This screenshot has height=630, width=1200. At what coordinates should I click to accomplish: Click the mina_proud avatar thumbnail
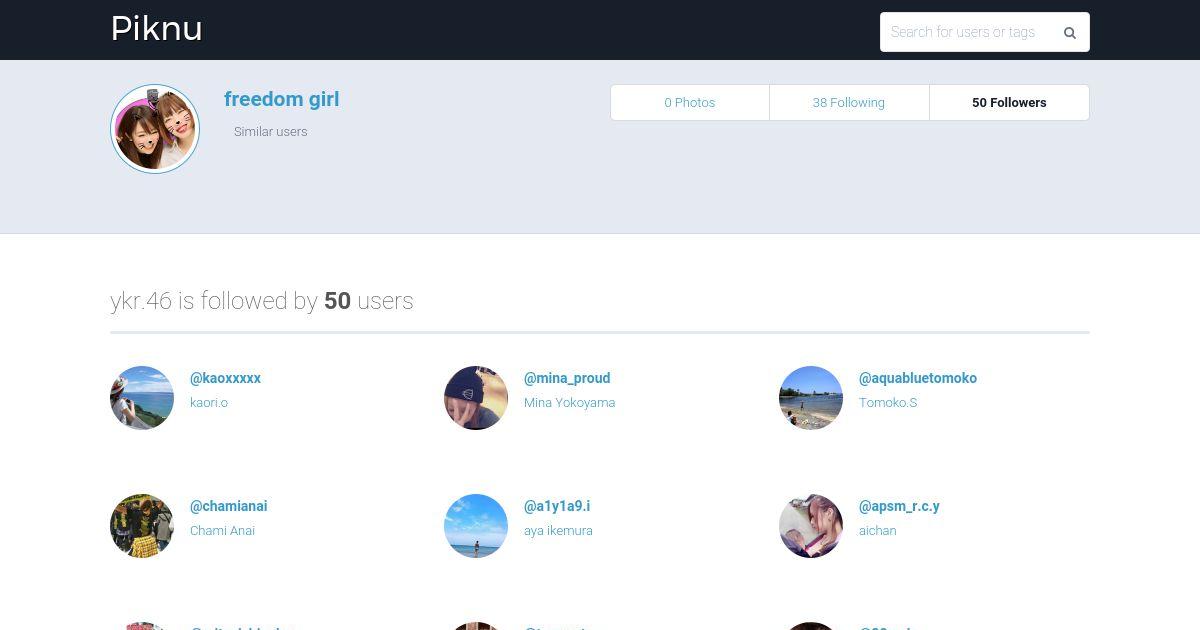pyautogui.click(x=476, y=398)
